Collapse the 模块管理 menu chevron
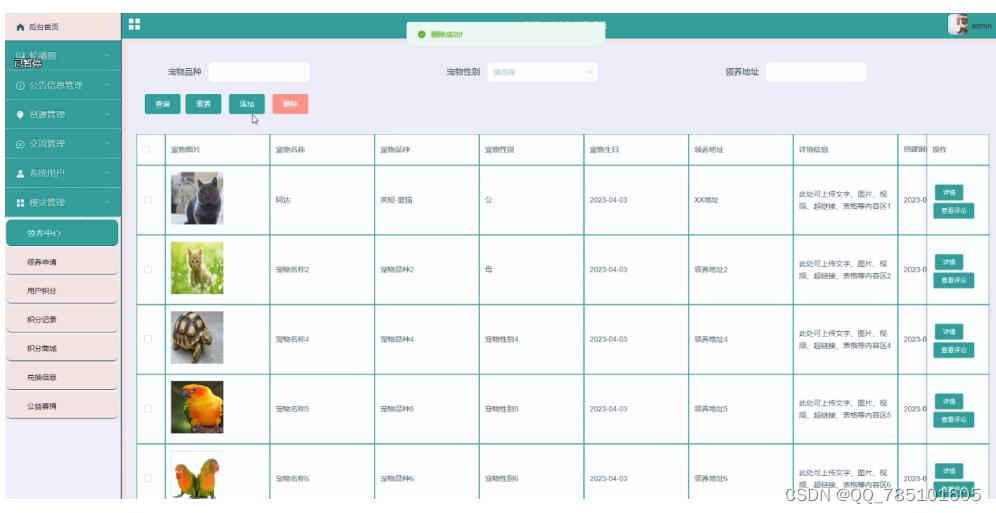This screenshot has width=996, height=513. pos(107,203)
